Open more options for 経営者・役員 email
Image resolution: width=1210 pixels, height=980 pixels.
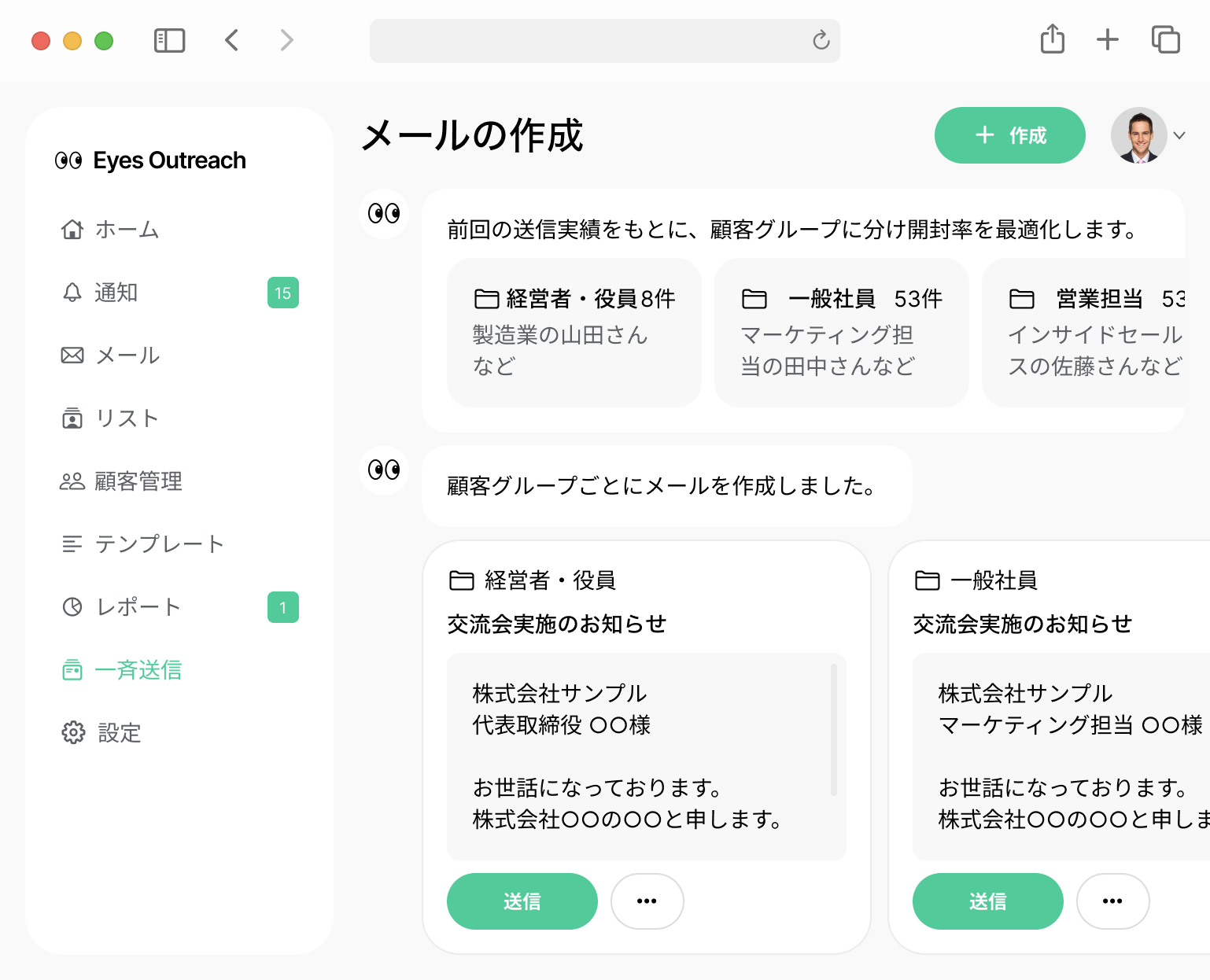[647, 901]
